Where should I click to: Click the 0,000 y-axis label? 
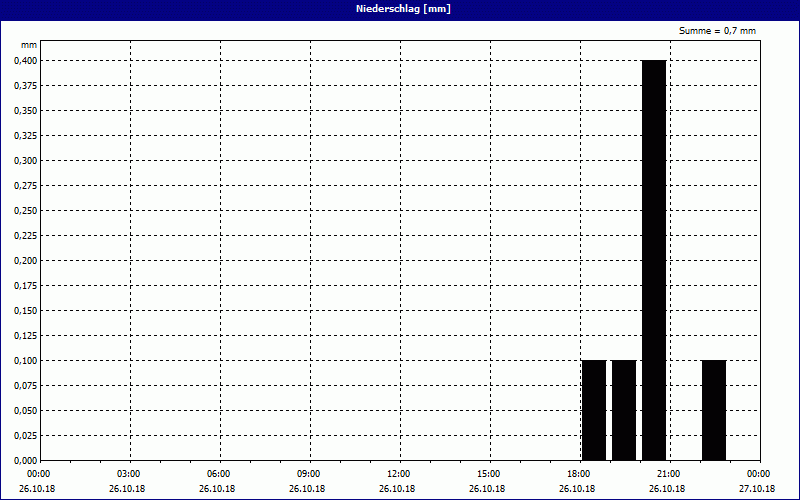(x=25, y=460)
